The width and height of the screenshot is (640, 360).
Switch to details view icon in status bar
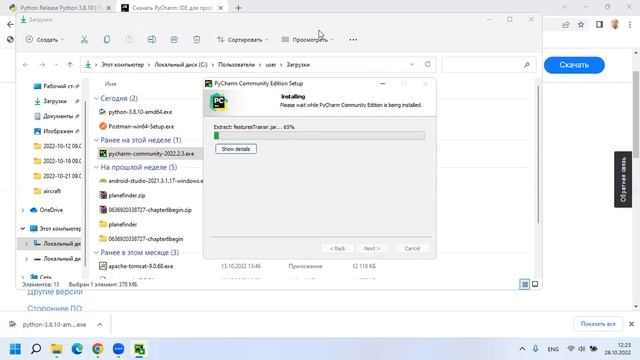[x=525, y=284]
